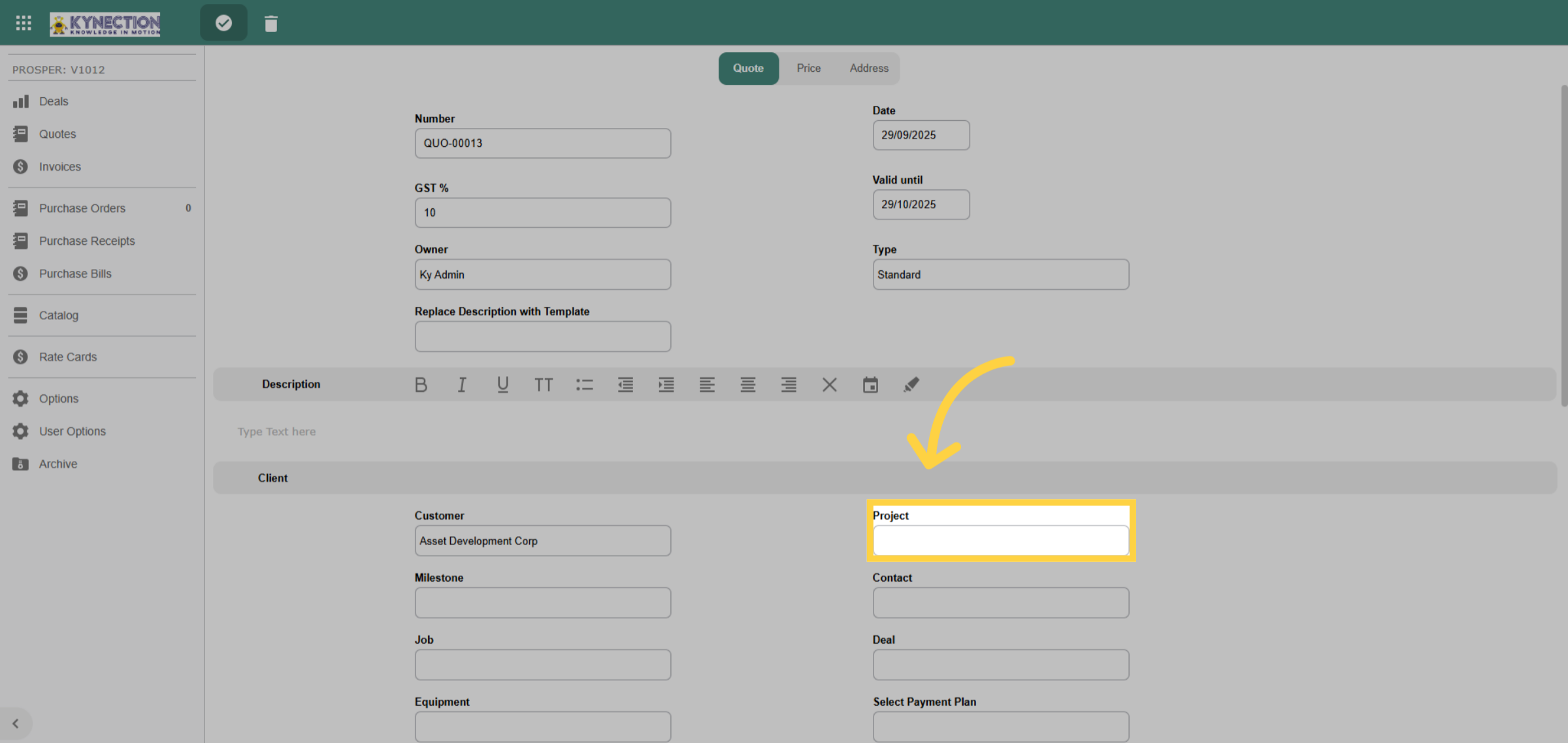Open the Owner field showing Ky Admin

pyautogui.click(x=542, y=274)
